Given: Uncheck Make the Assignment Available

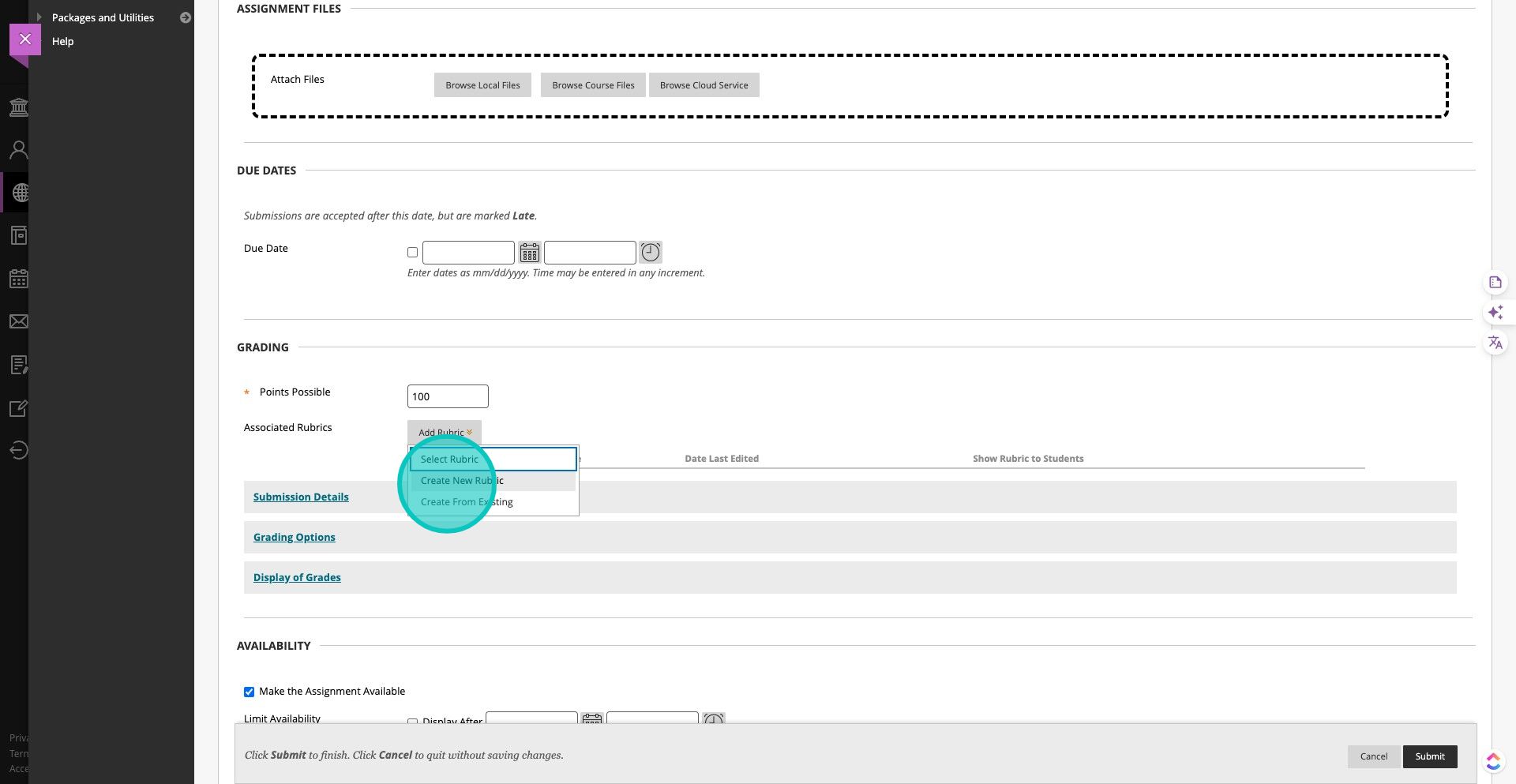Looking at the screenshot, I should [x=249, y=692].
